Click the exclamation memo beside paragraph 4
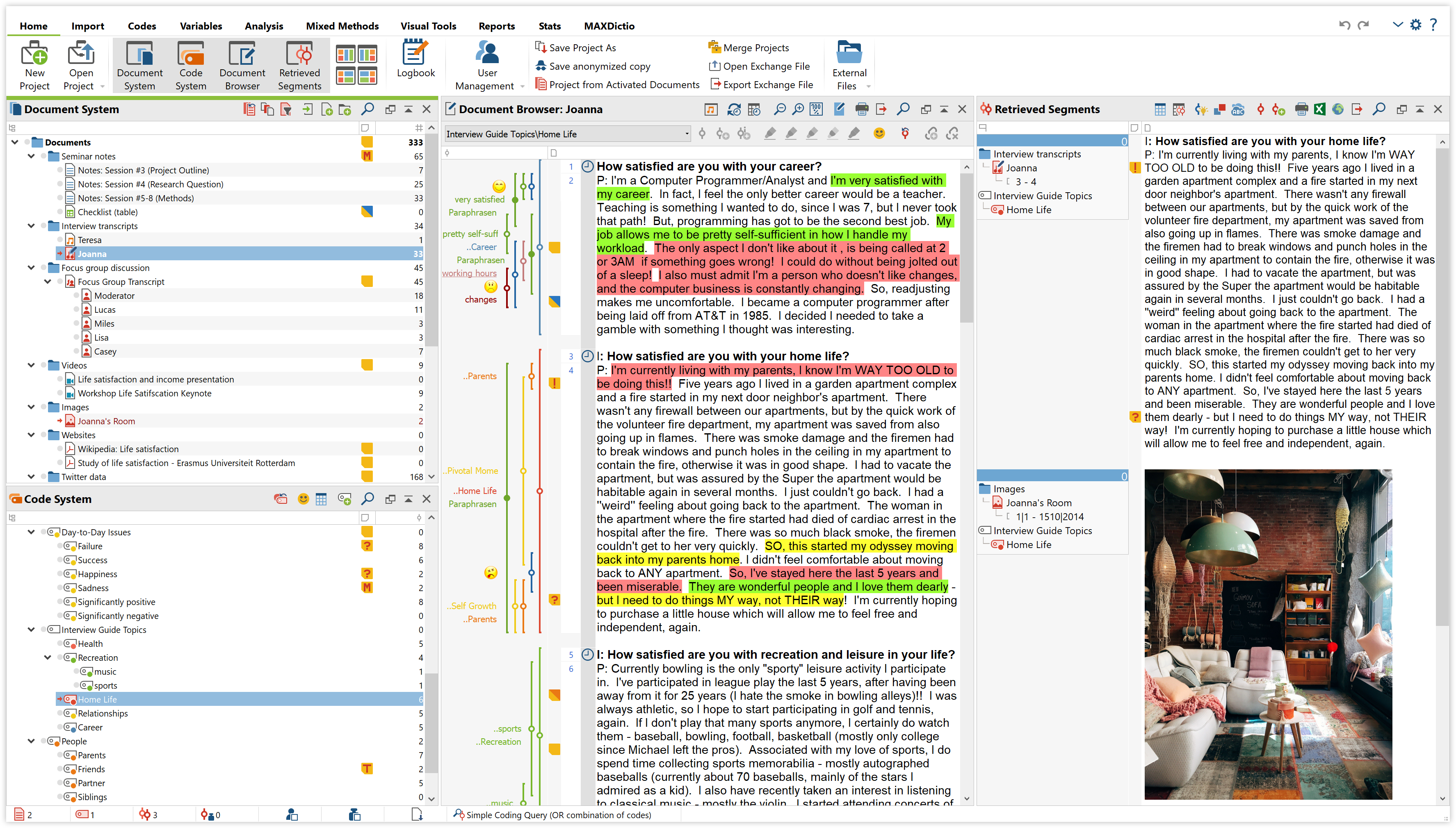 (x=554, y=383)
